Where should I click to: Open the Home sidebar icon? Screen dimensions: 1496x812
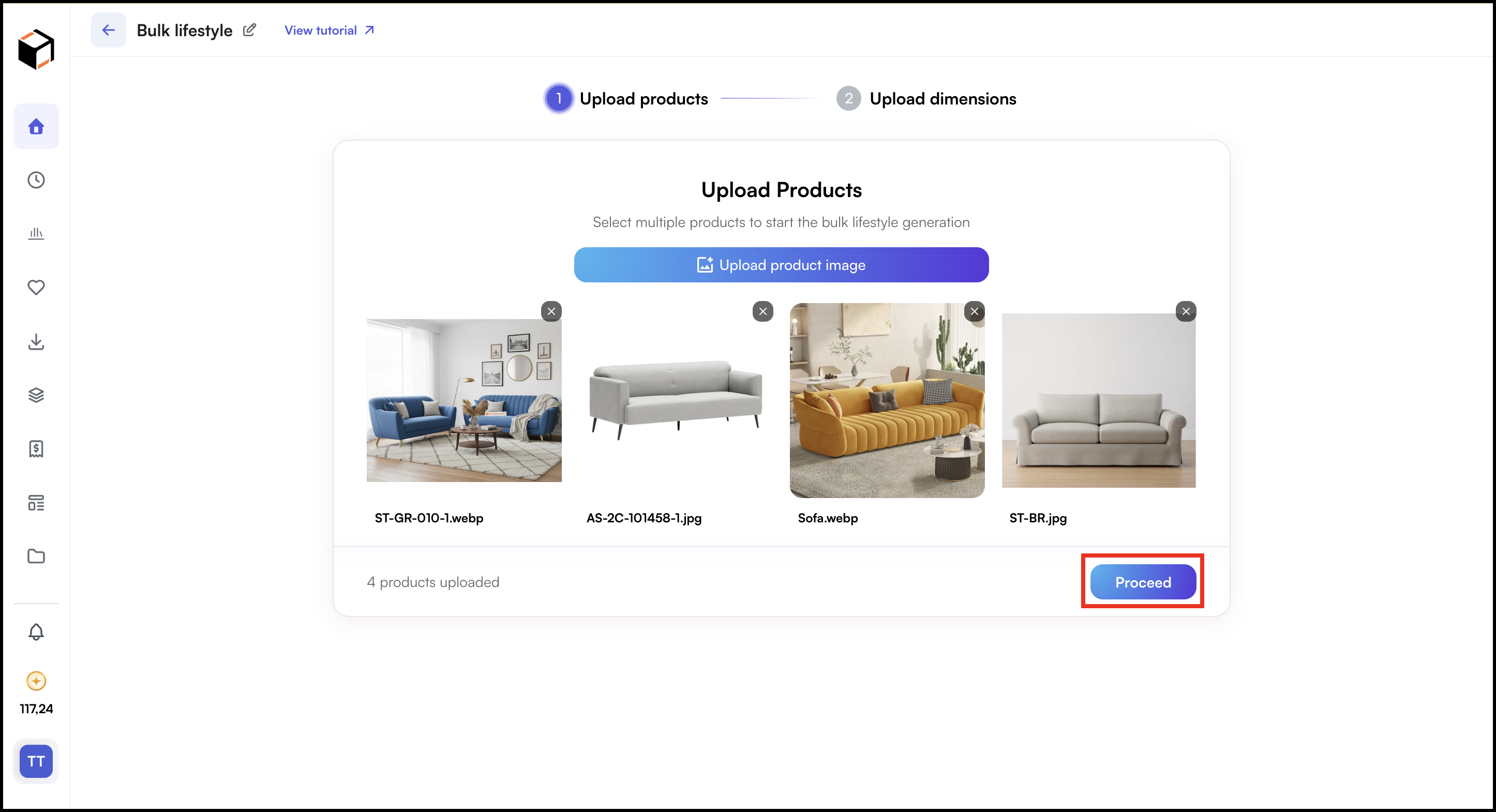click(x=36, y=126)
